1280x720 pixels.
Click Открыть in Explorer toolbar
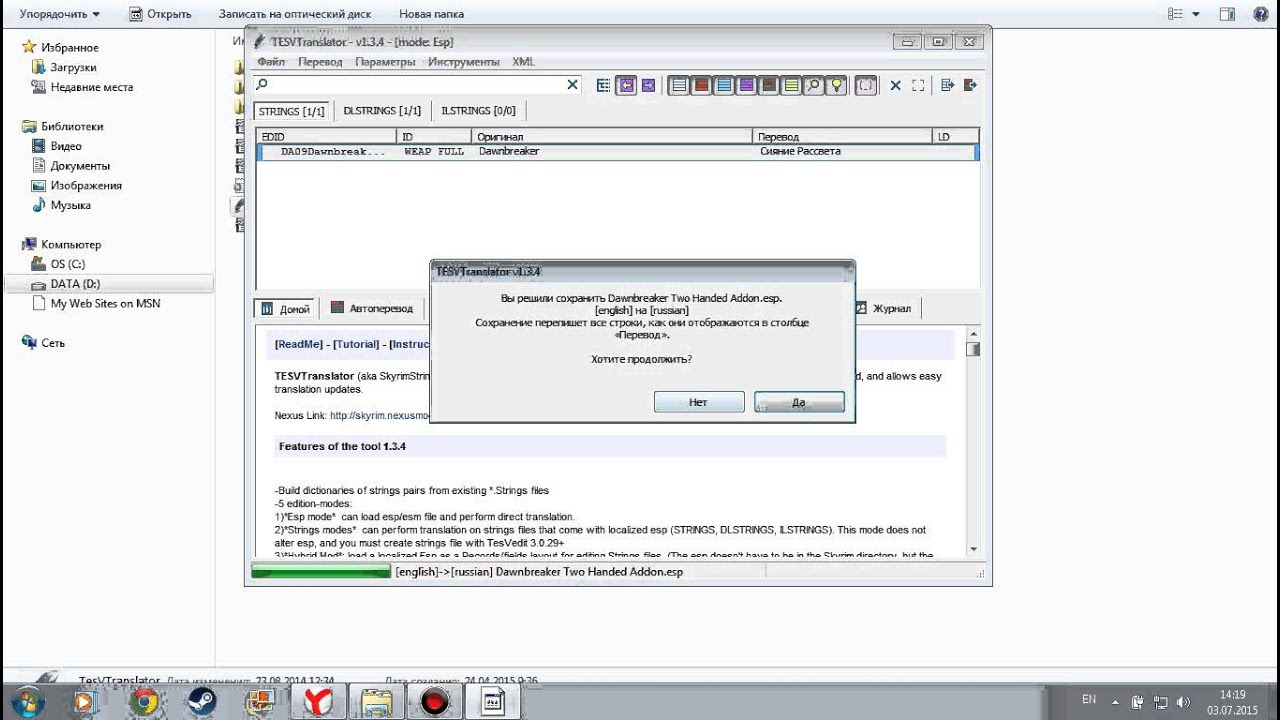pos(160,14)
